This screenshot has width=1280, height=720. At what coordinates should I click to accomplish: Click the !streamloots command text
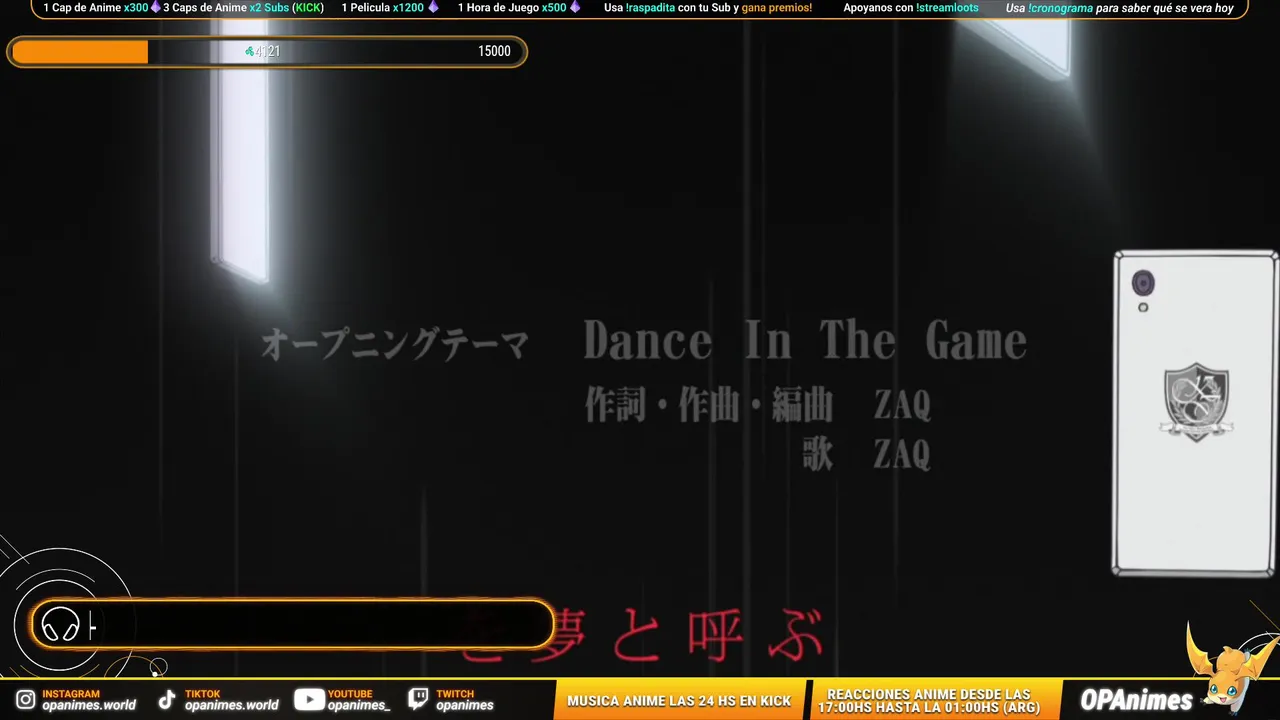click(947, 8)
